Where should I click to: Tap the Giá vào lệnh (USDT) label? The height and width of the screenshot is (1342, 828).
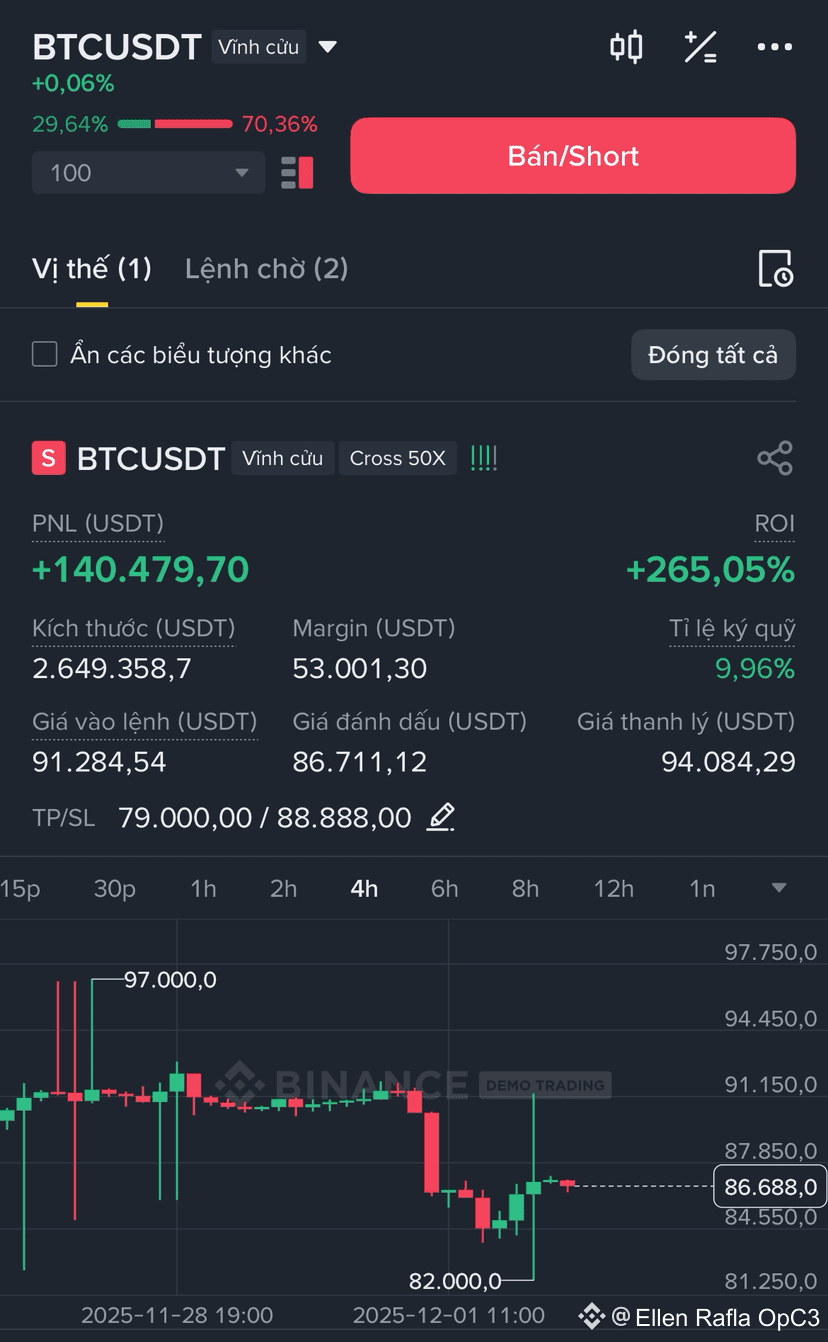pos(145,721)
